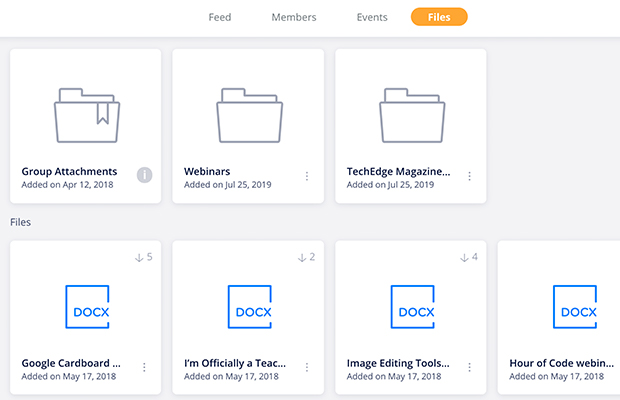Show info for Group Attachments folder
Screen dimensions: 620x400
click(x=144, y=175)
